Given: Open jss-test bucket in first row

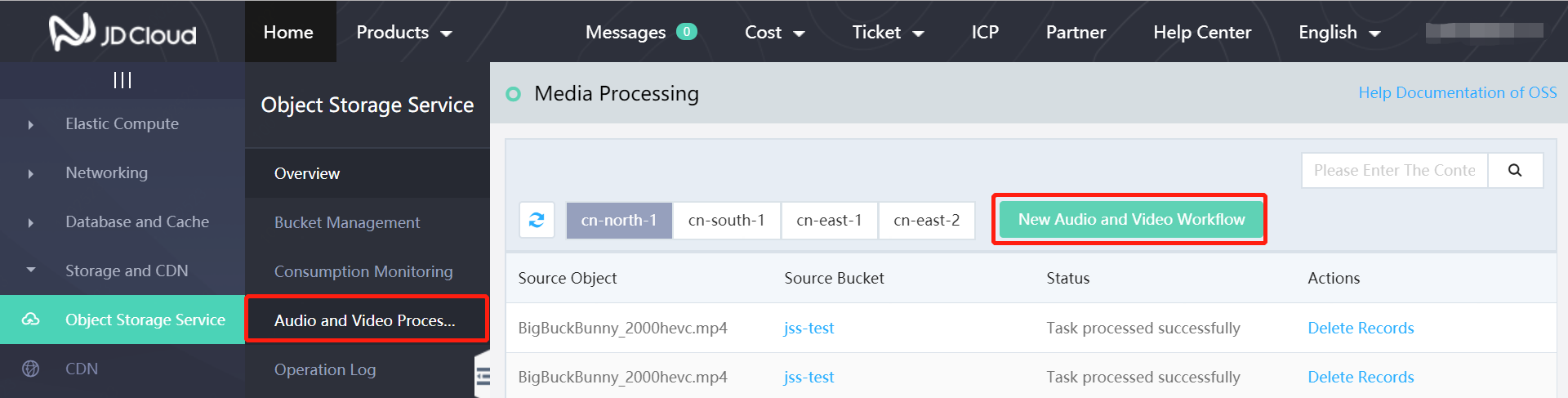Looking at the screenshot, I should 808,328.
